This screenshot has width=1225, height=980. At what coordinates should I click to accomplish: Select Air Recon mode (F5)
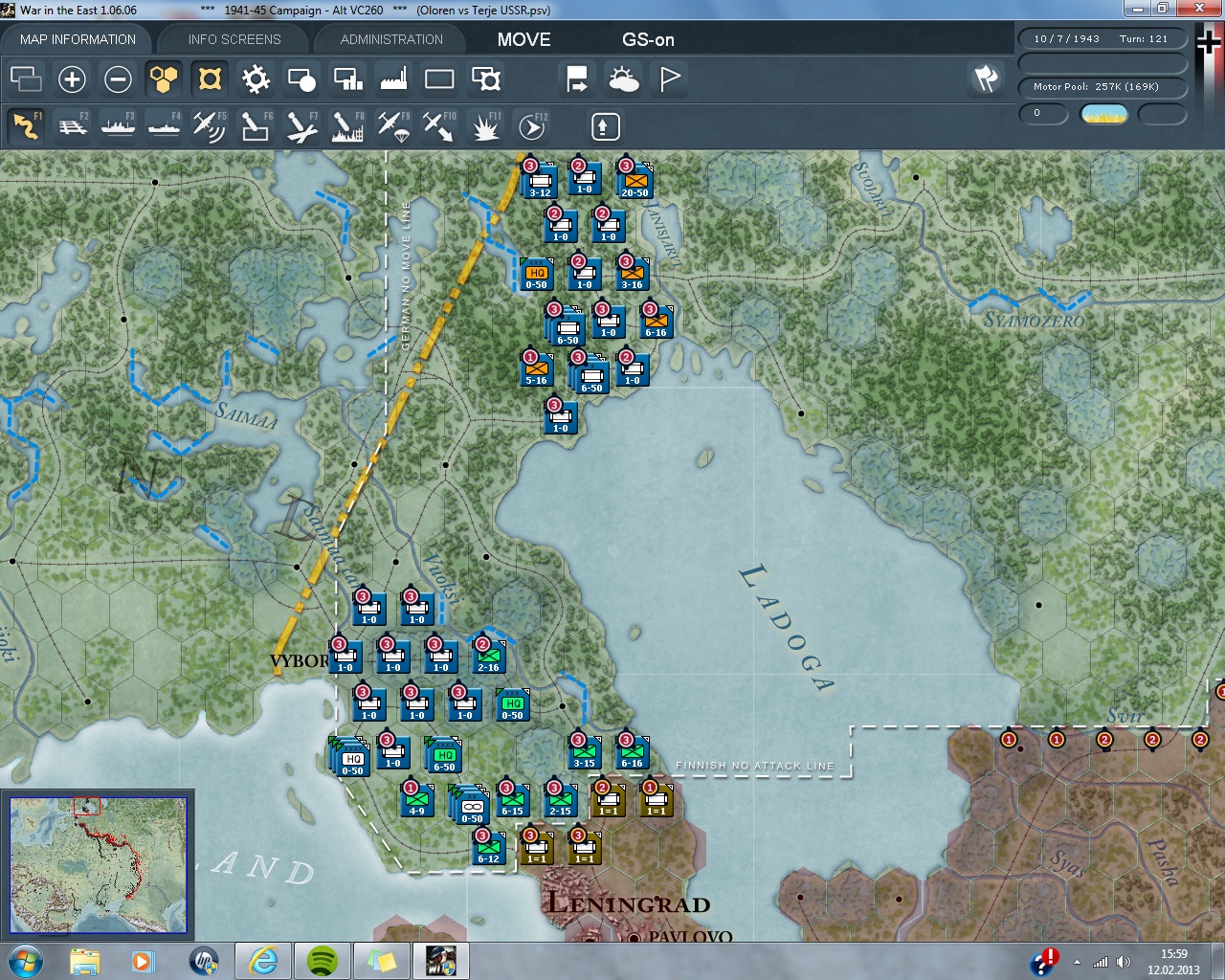(210, 126)
